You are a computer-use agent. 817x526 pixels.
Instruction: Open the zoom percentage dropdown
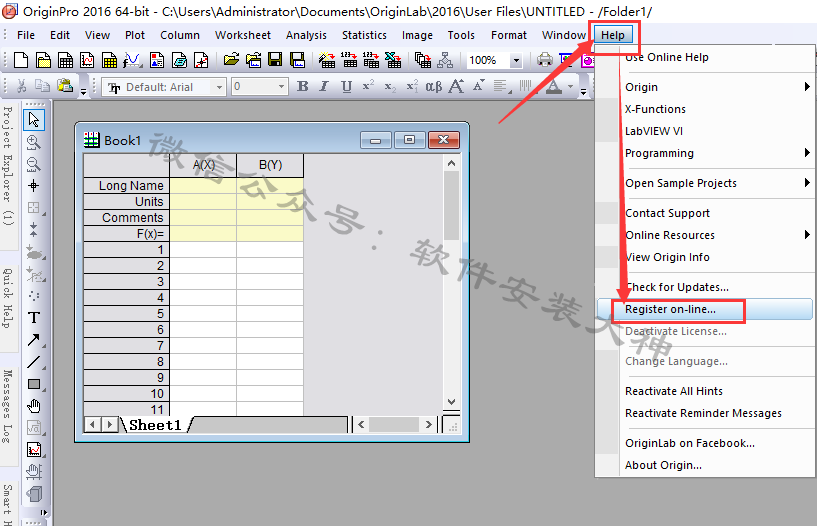(516, 60)
